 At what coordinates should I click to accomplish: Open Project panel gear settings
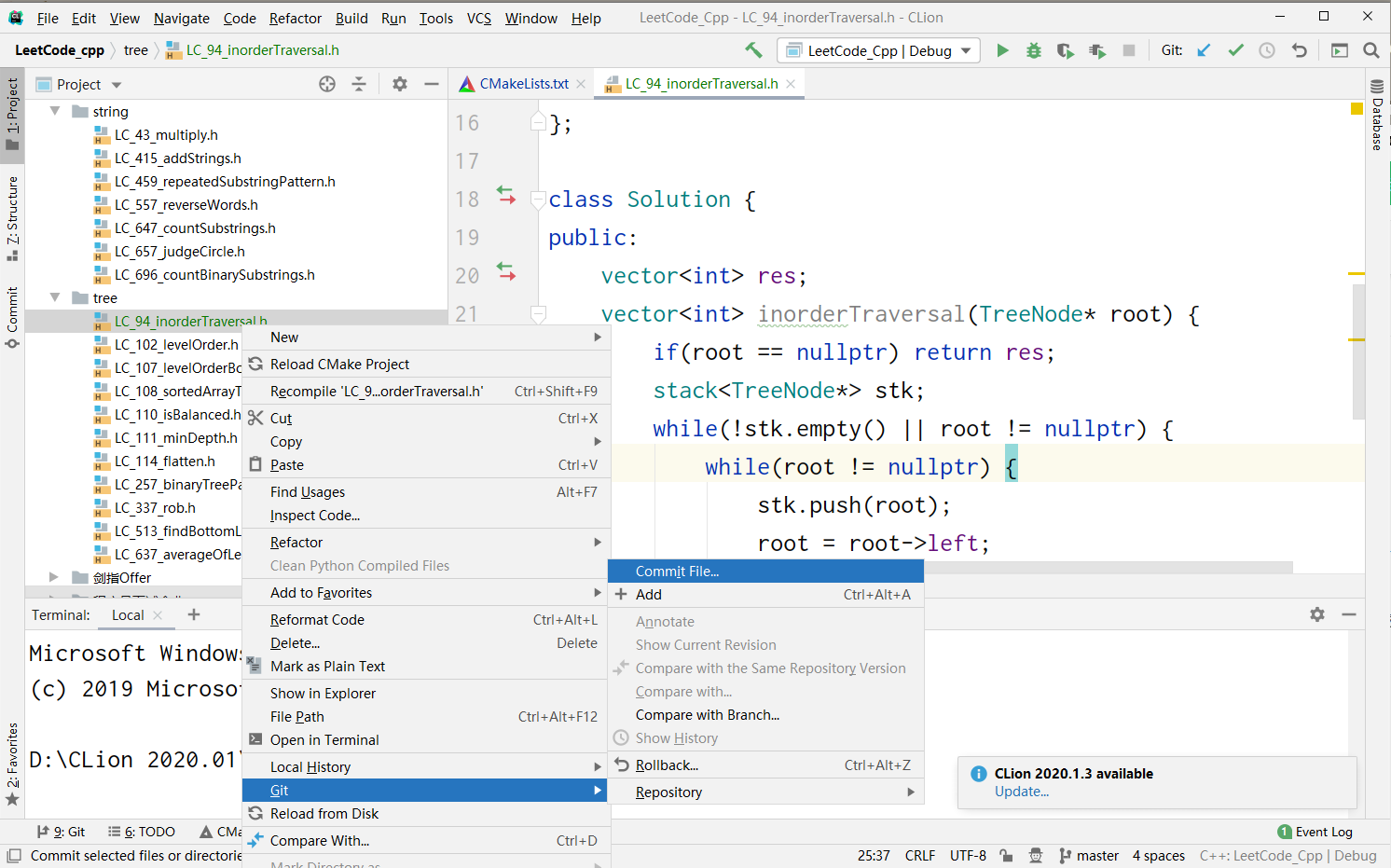pos(400,84)
